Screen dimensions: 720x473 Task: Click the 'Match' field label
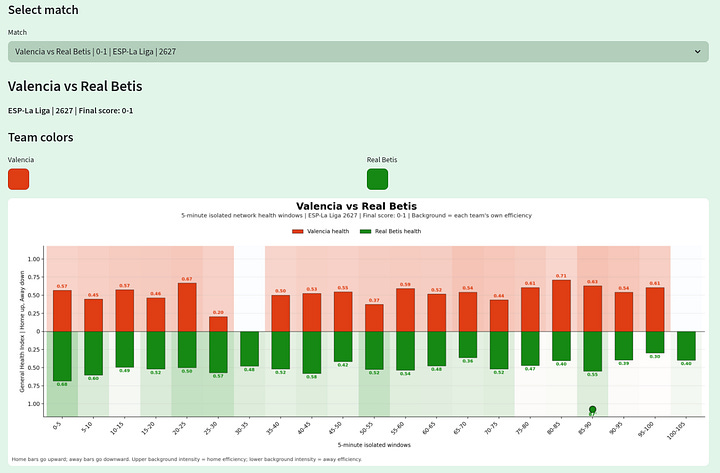[x=17, y=33]
